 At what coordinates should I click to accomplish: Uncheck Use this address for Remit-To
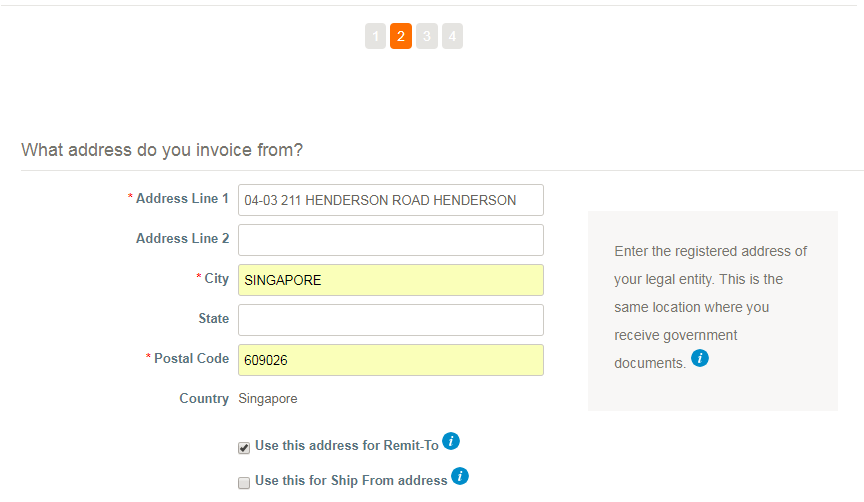point(244,448)
